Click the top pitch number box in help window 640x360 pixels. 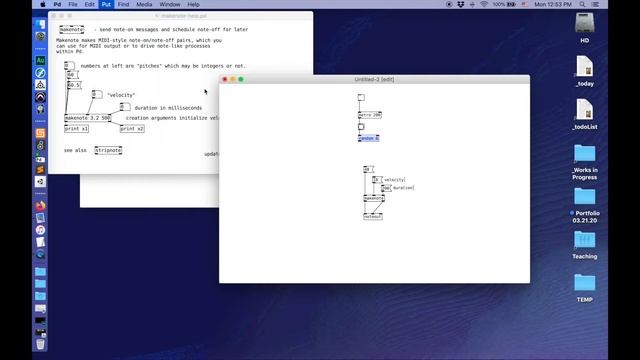(x=69, y=66)
